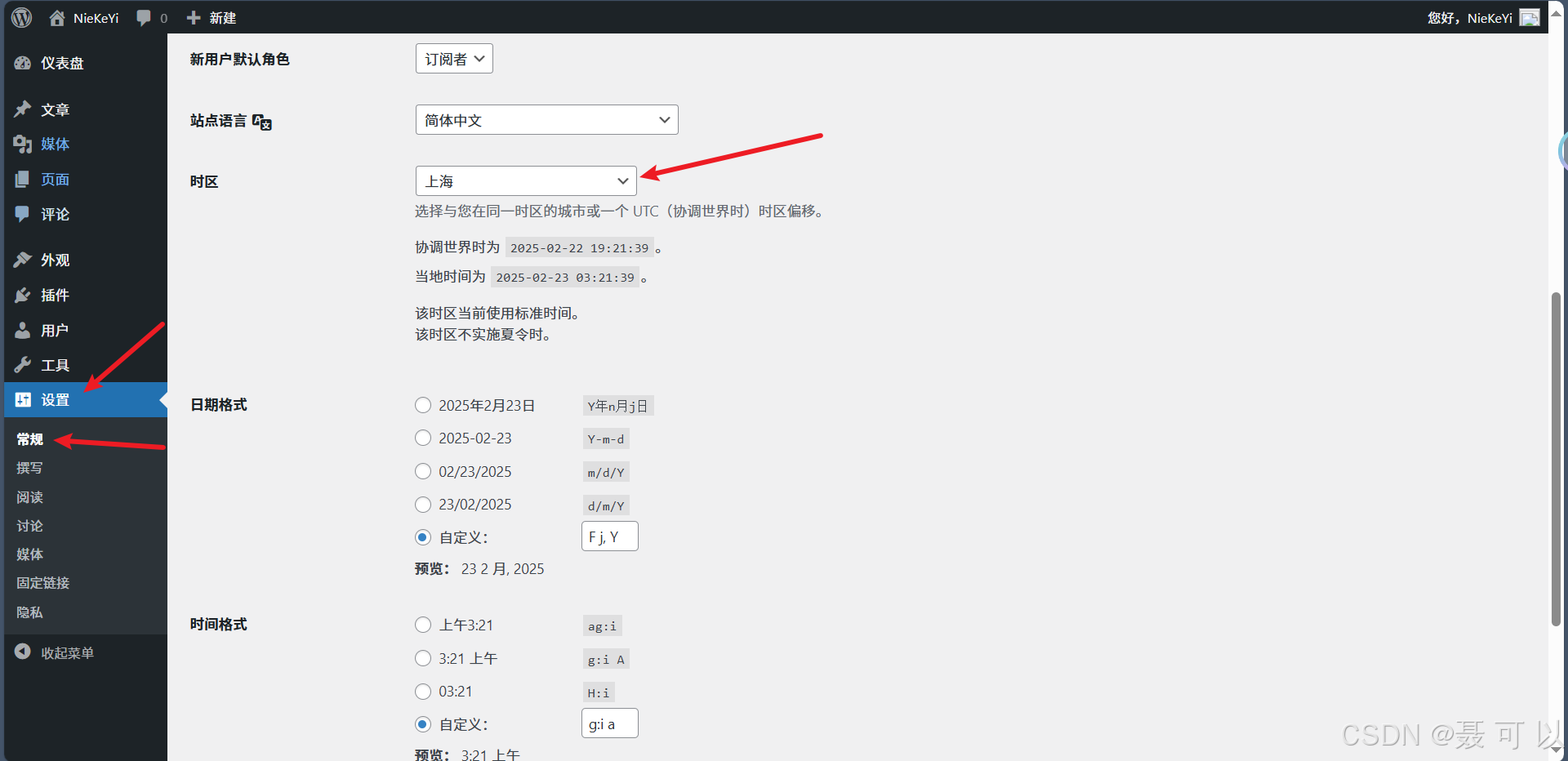Click the H:i format code
Screen dimensions: 1568x761
pos(599,693)
